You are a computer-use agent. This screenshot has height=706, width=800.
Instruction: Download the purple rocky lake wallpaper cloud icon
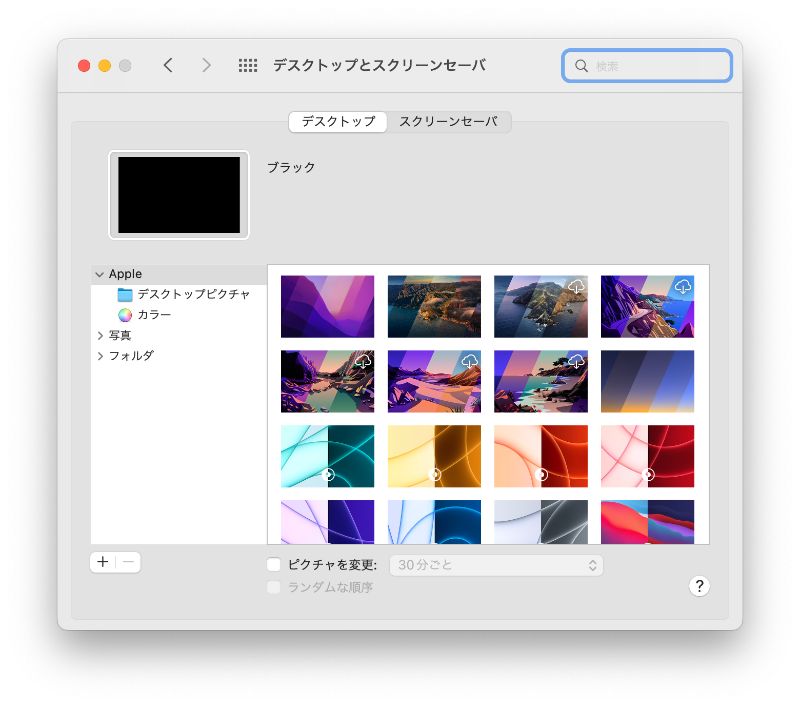363,362
